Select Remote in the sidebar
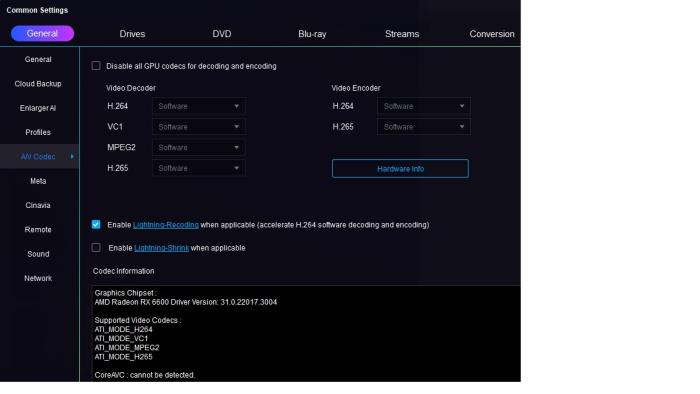 tap(38, 230)
